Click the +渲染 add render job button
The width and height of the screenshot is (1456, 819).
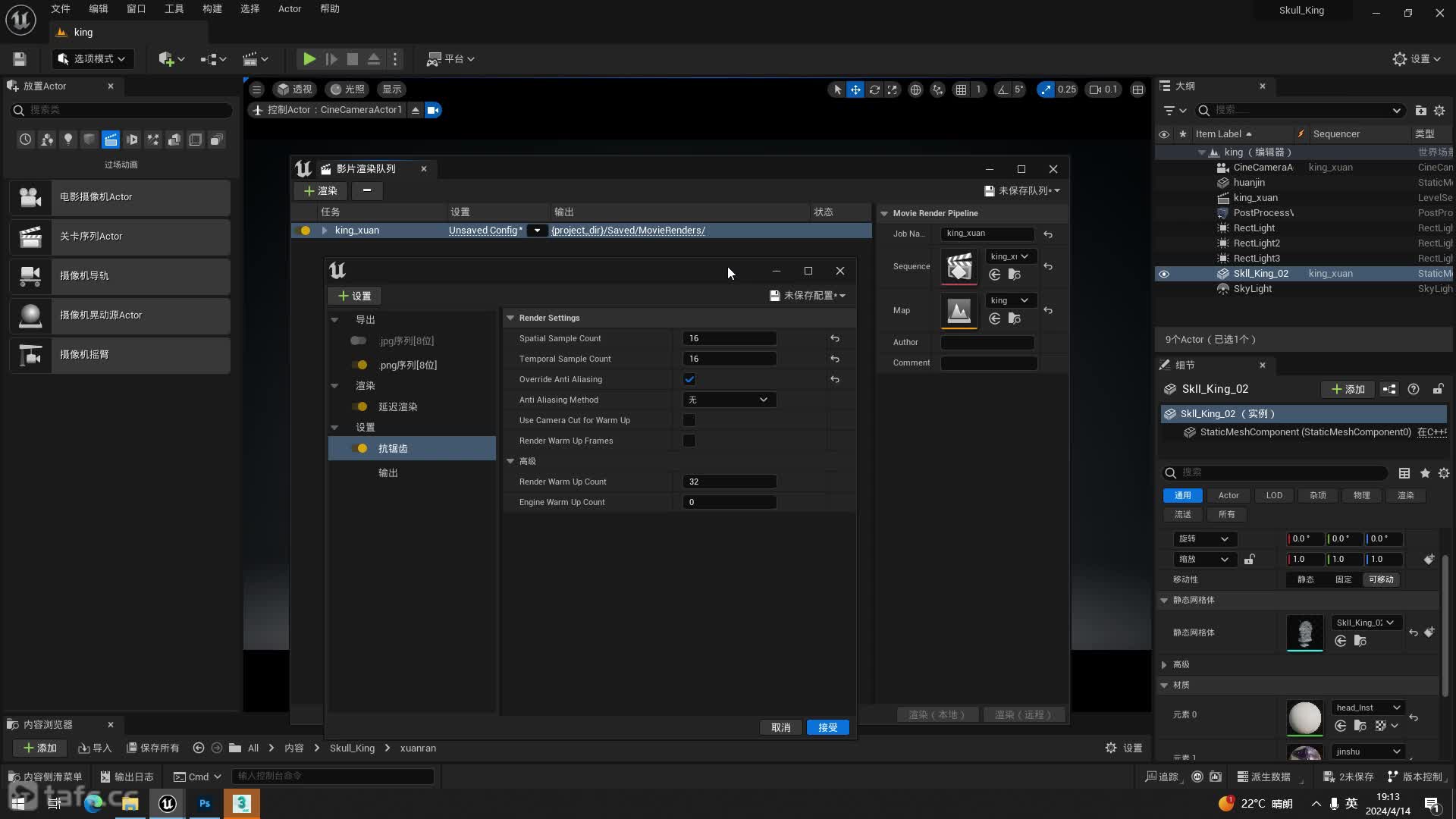tap(320, 191)
